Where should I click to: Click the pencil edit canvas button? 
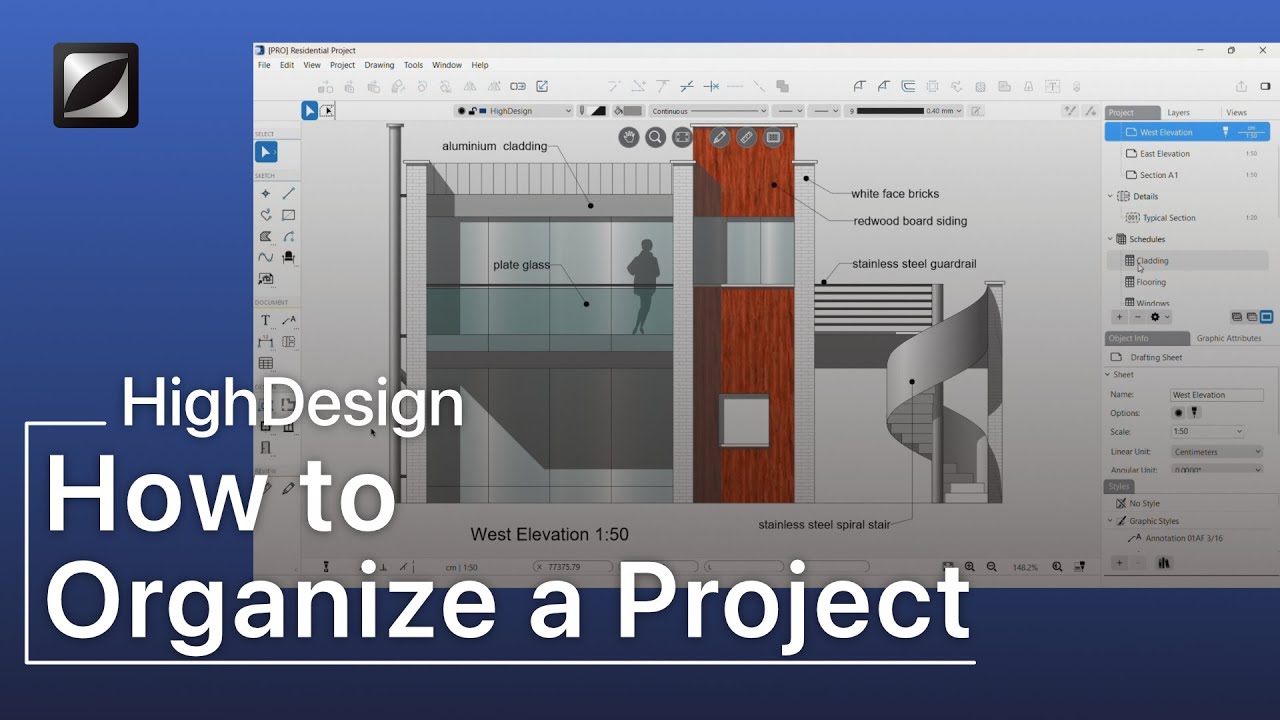point(720,137)
